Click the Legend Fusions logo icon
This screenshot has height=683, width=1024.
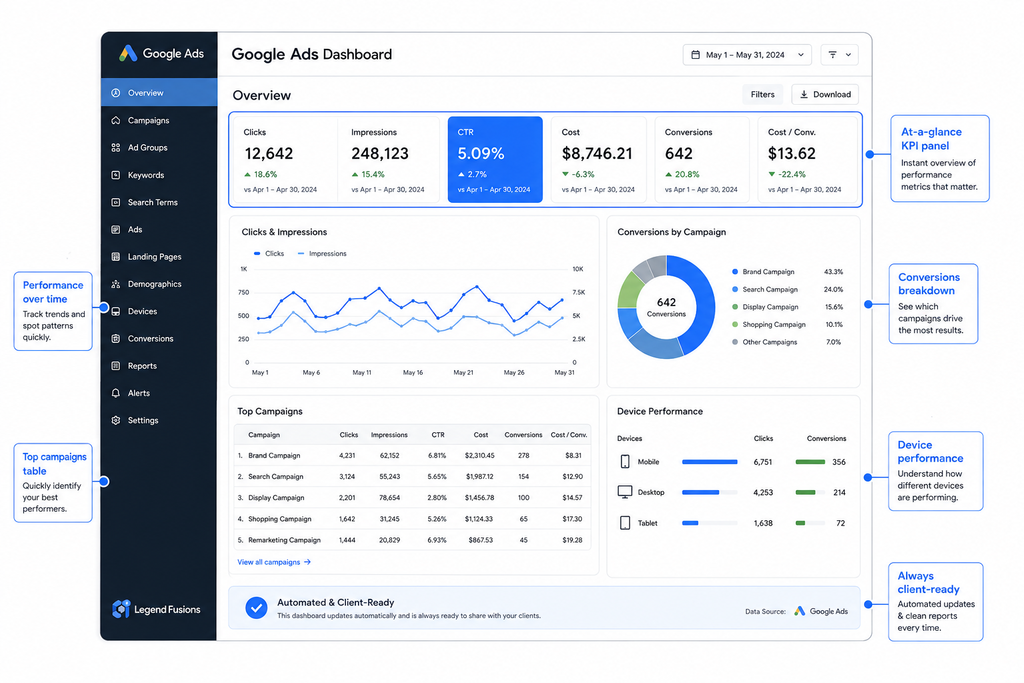click(121, 609)
